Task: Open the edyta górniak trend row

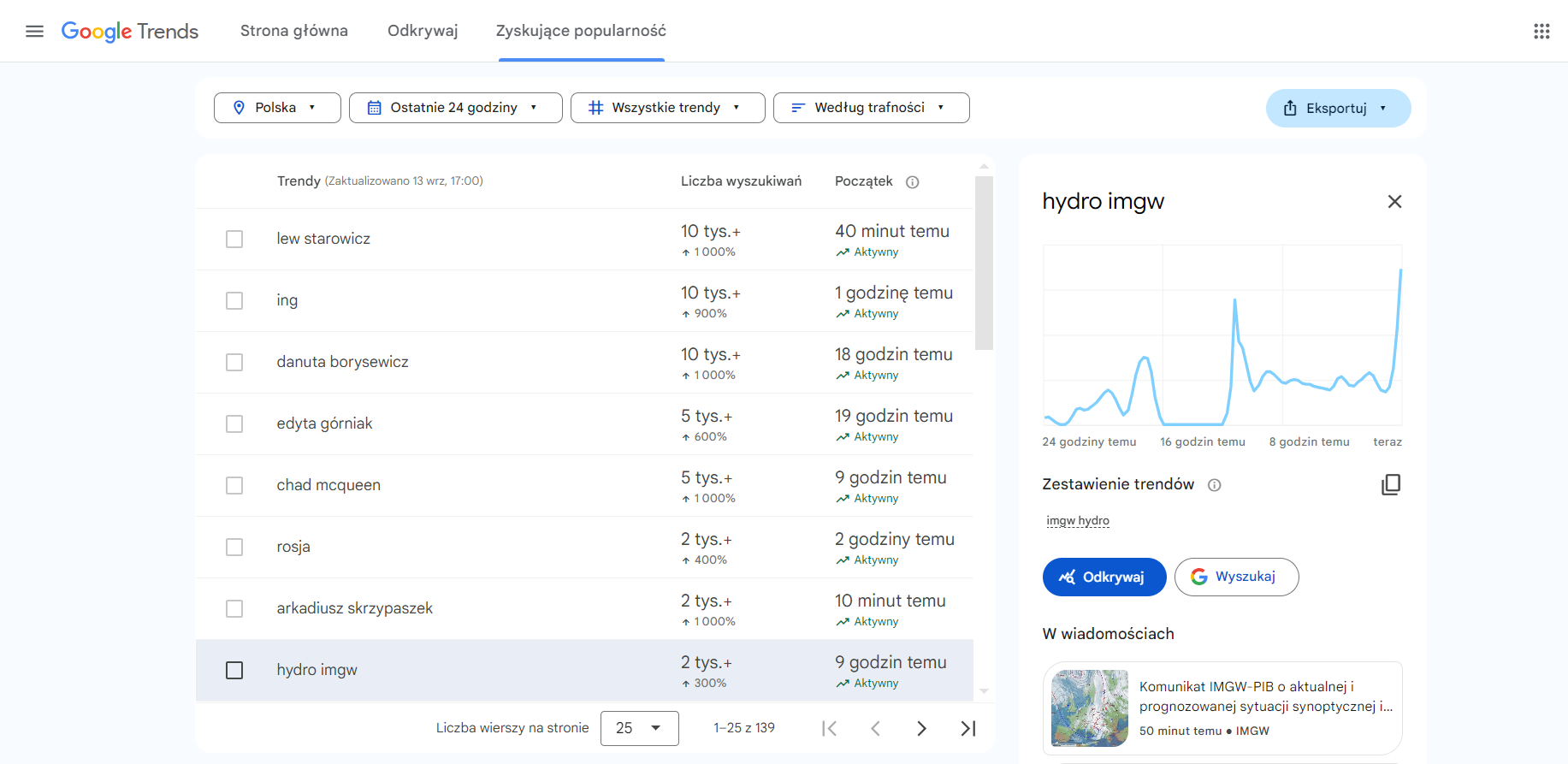Action: (x=584, y=424)
